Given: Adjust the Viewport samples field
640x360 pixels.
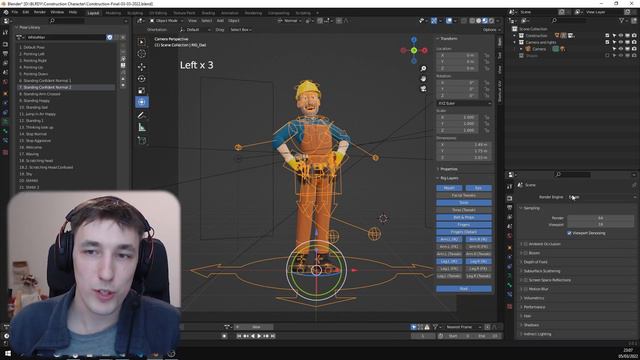Looking at the screenshot, I should 600,224.
